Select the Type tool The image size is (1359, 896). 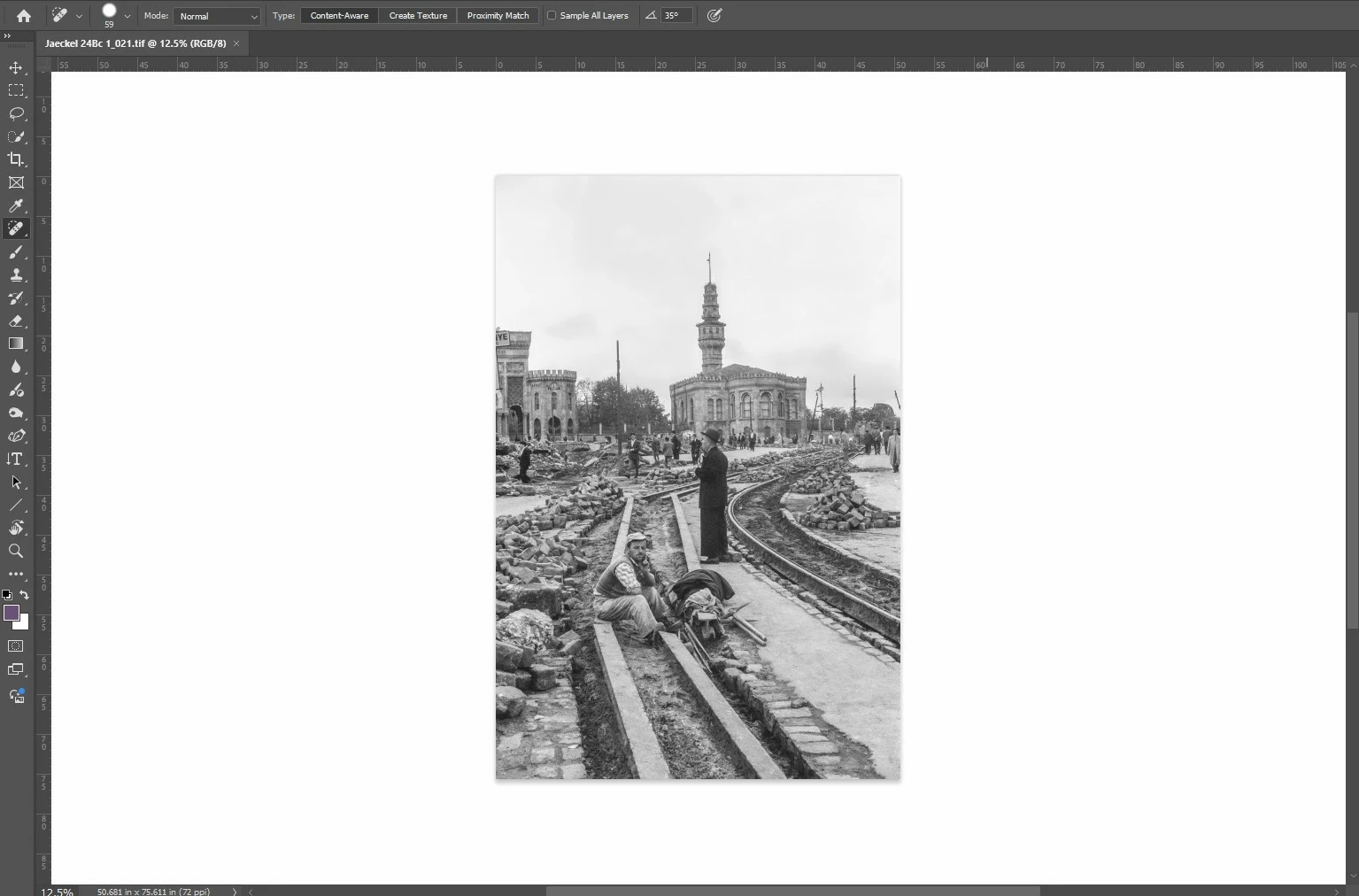[16, 459]
